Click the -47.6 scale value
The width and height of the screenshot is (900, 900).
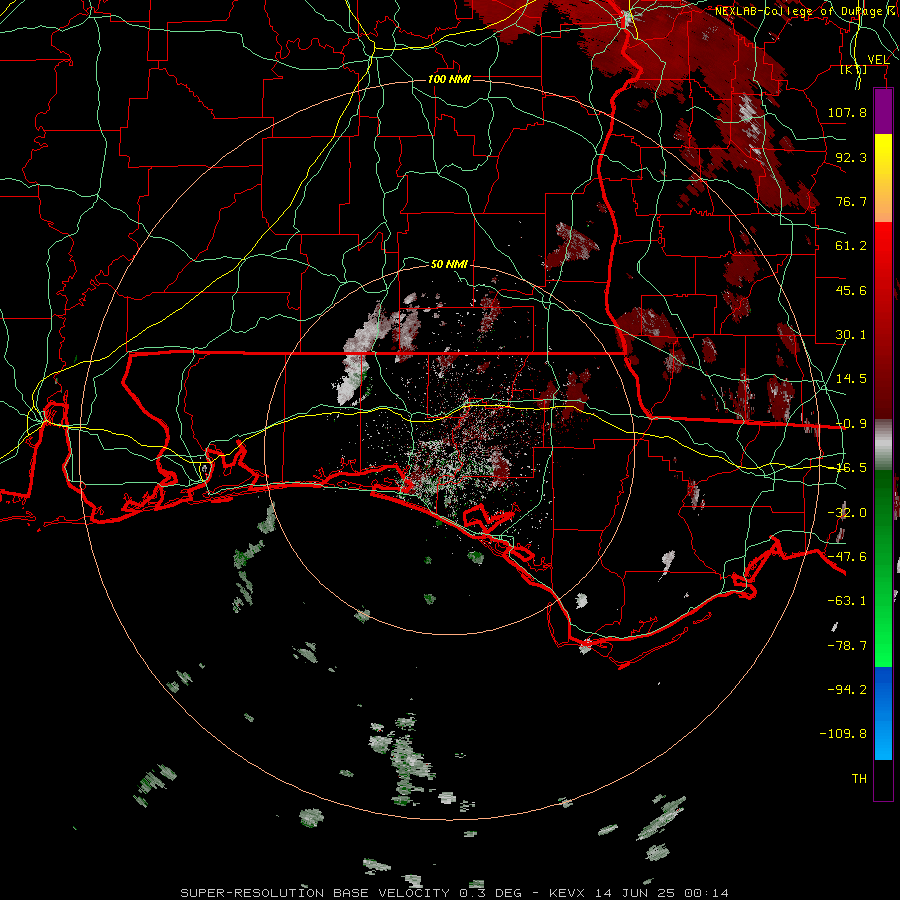pyautogui.click(x=847, y=557)
